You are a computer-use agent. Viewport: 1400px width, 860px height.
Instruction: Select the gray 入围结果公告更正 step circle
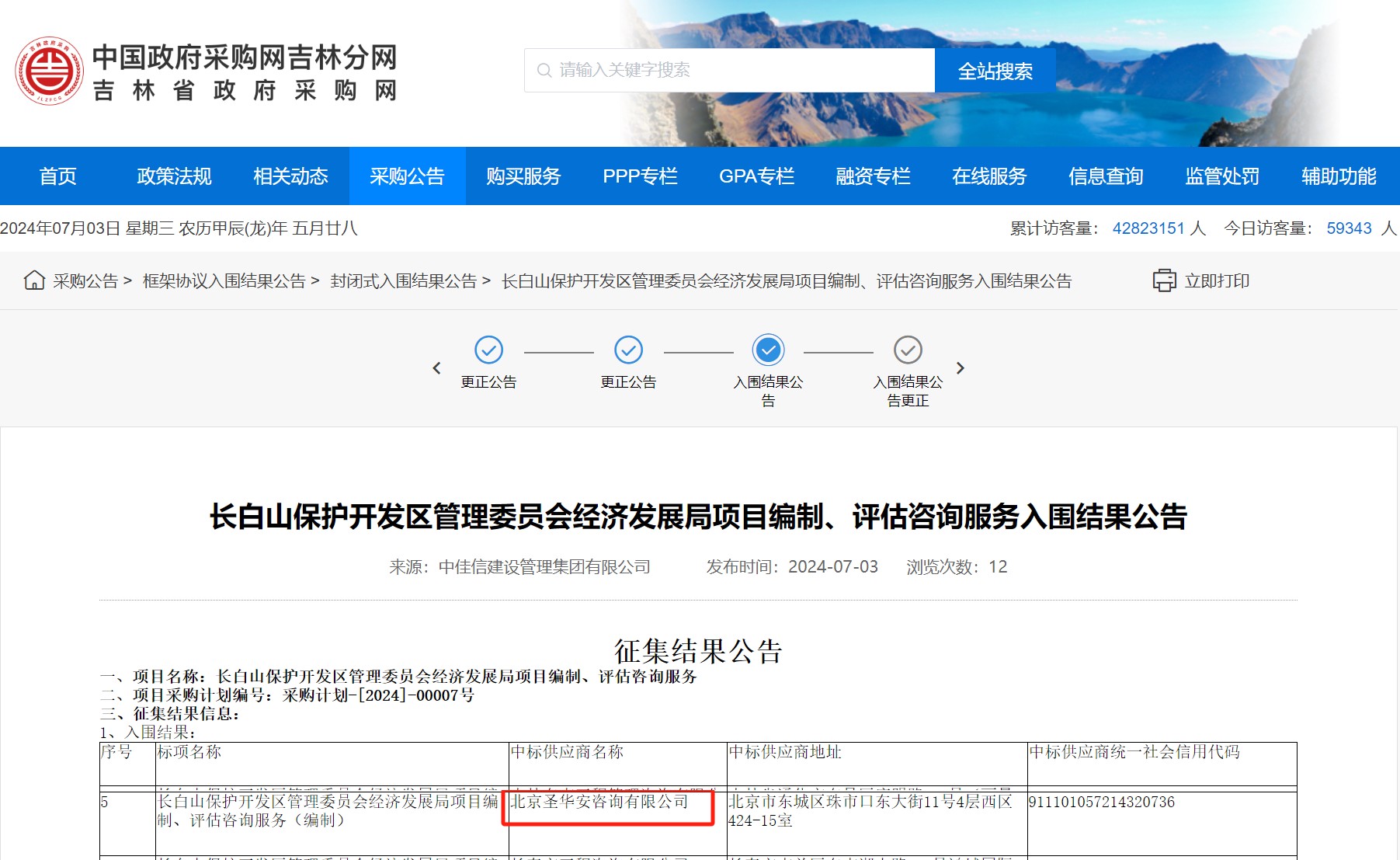[908, 350]
